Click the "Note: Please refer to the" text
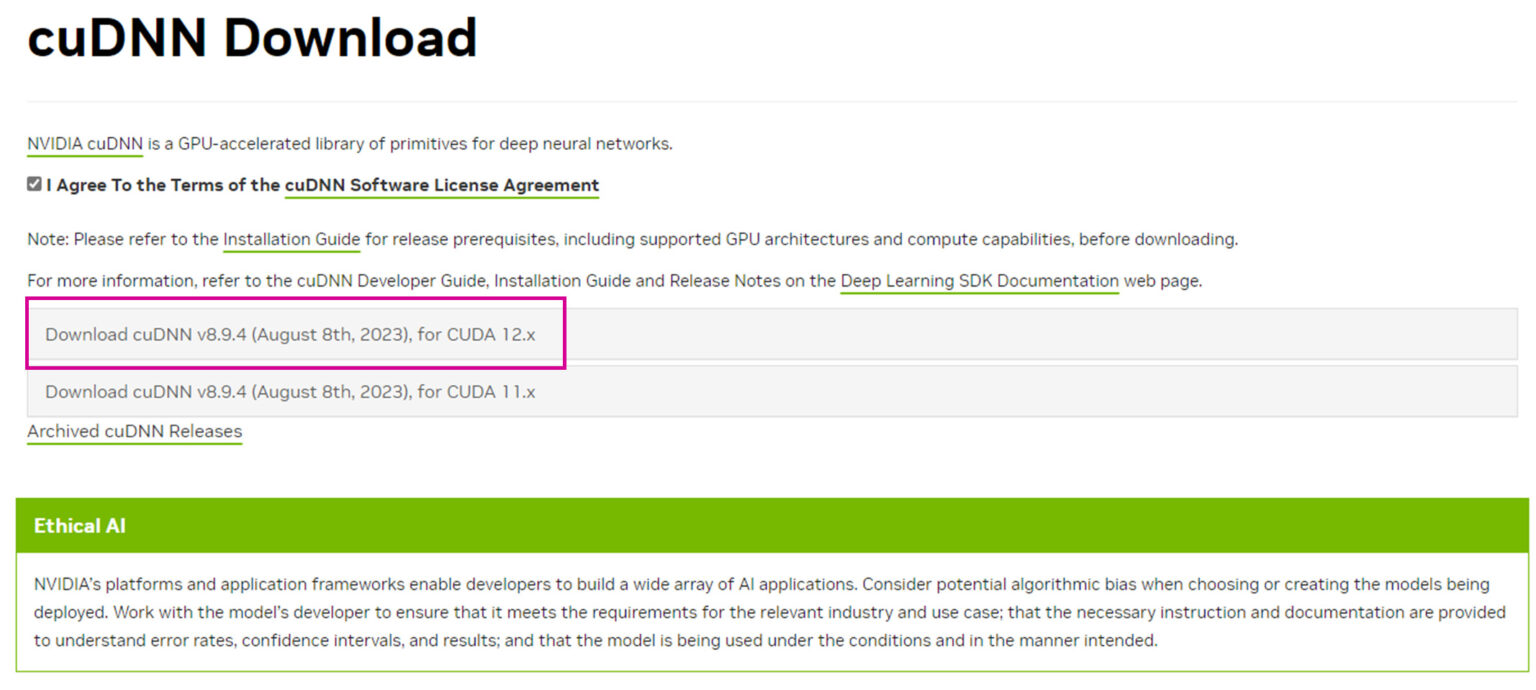Image resolution: width=1536 pixels, height=690 pixels. point(122,239)
